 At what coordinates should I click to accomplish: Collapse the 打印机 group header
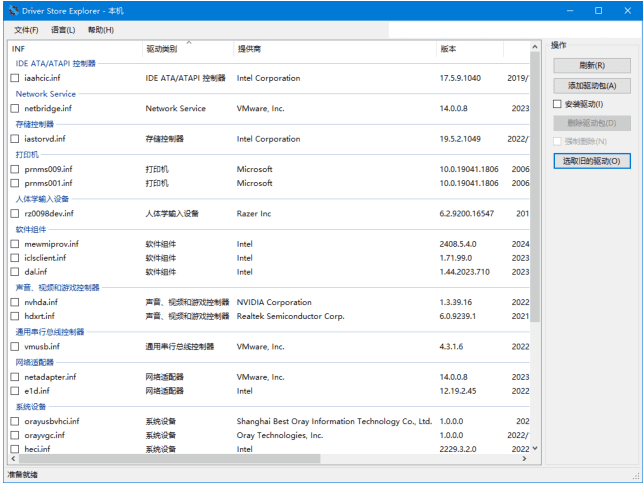pyautogui.click(x=27, y=155)
